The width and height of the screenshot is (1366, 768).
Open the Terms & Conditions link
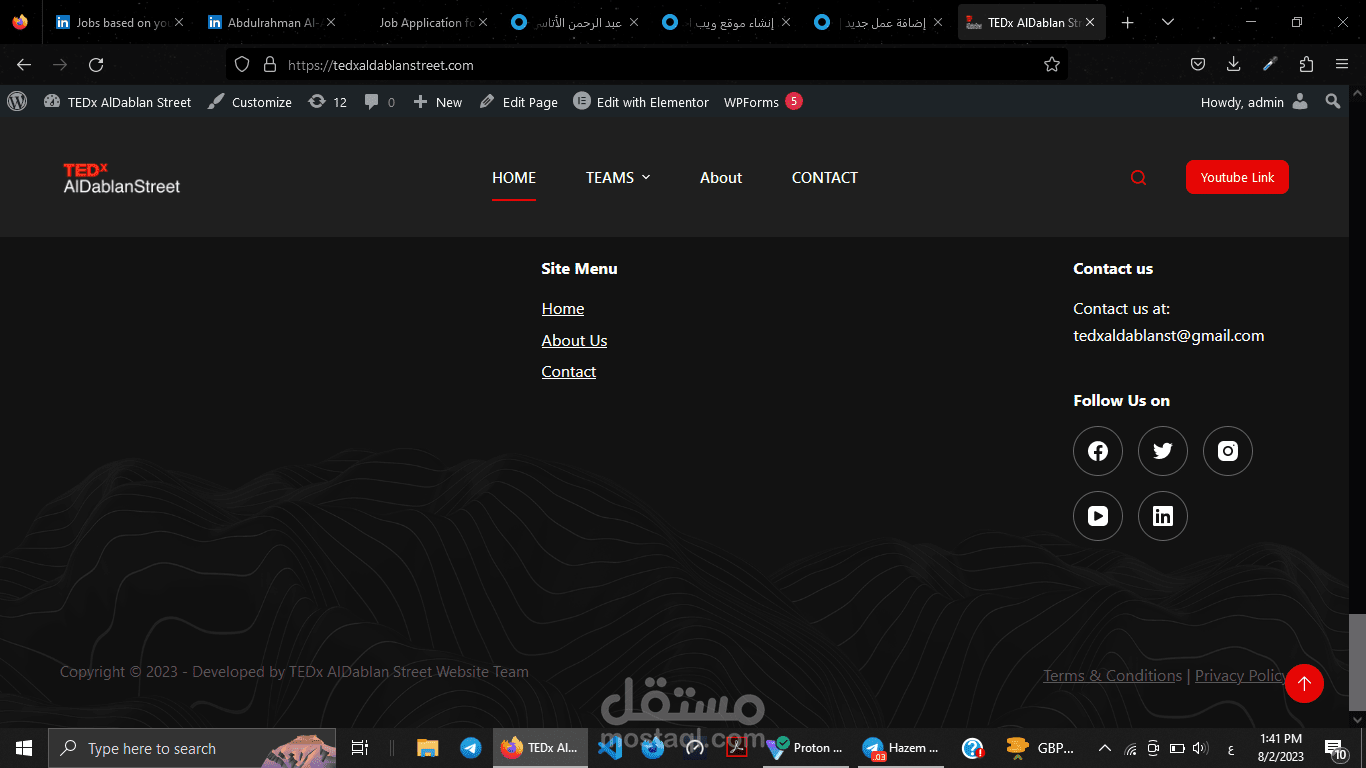click(1112, 676)
